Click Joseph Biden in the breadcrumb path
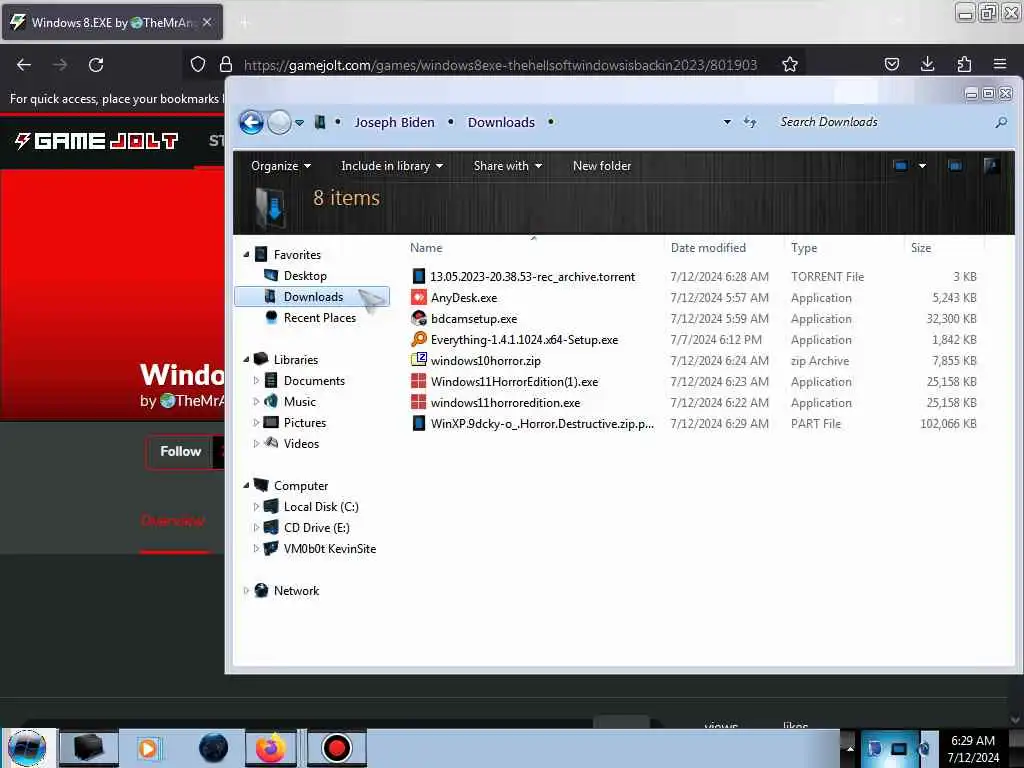 click(394, 122)
